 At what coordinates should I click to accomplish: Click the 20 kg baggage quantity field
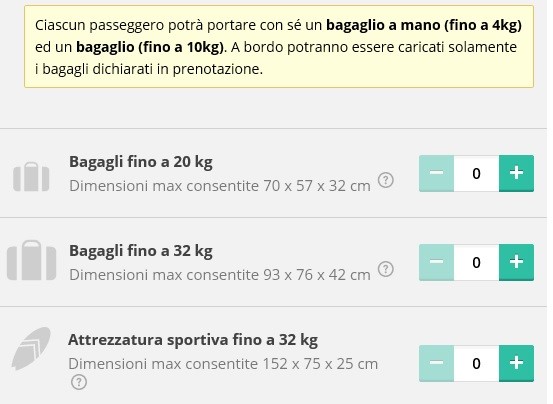coord(476,173)
